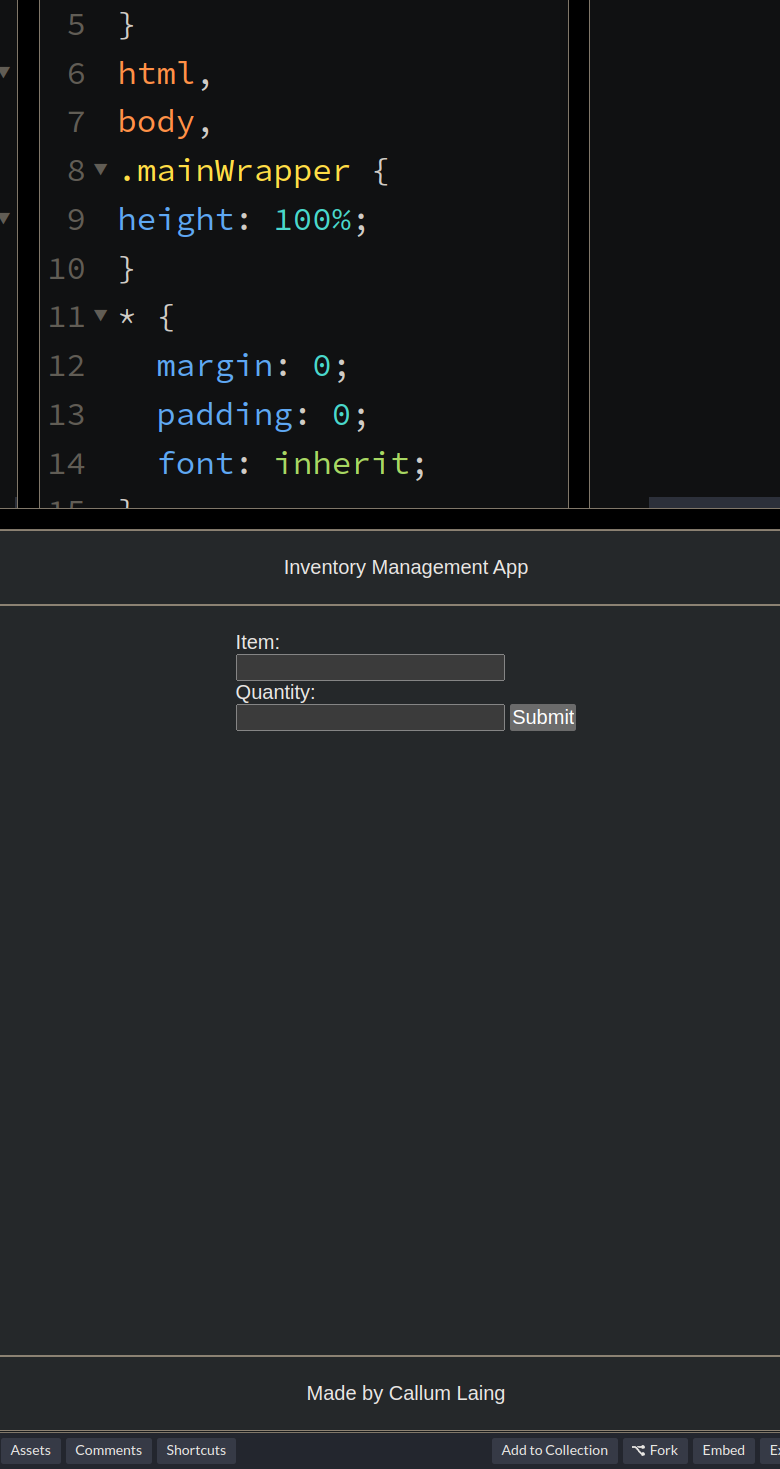Click the lower fold triangle in the left editor
Viewport: 780px width, 1469px height.
pyautogui.click(x=4, y=217)
